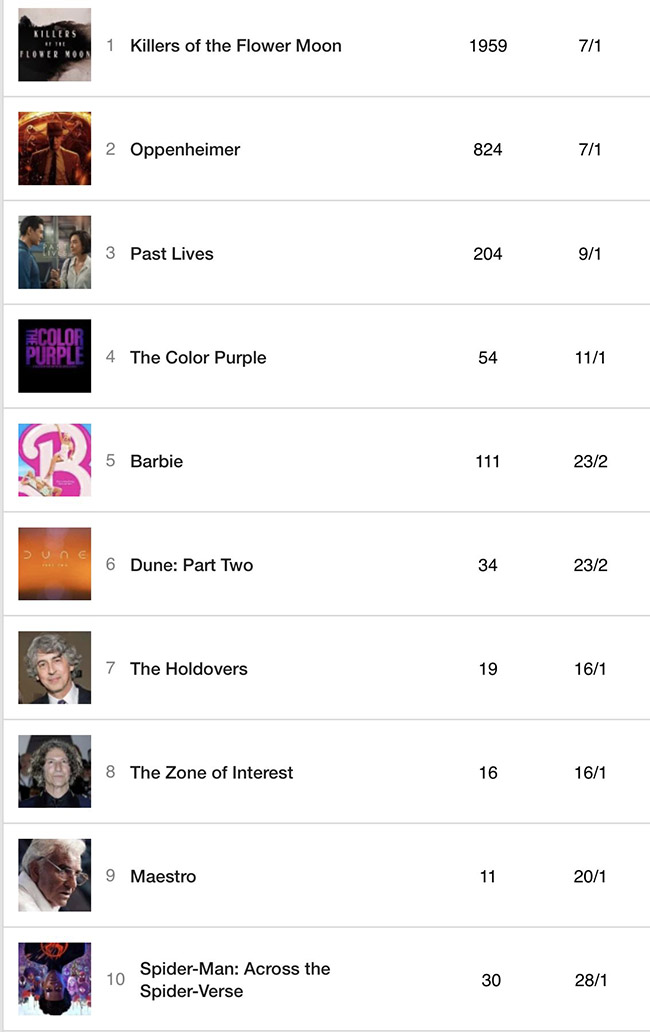
Task: Select The Zone of Interest title
Action: pyautogui.click(x=211, y=773)
